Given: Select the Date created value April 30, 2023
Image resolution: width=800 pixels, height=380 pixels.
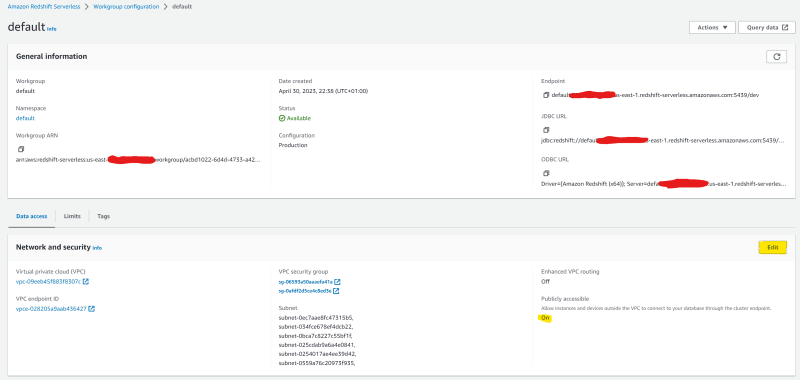Looking at the screenshot, I should pyautogui.click(x=323, y=91).
